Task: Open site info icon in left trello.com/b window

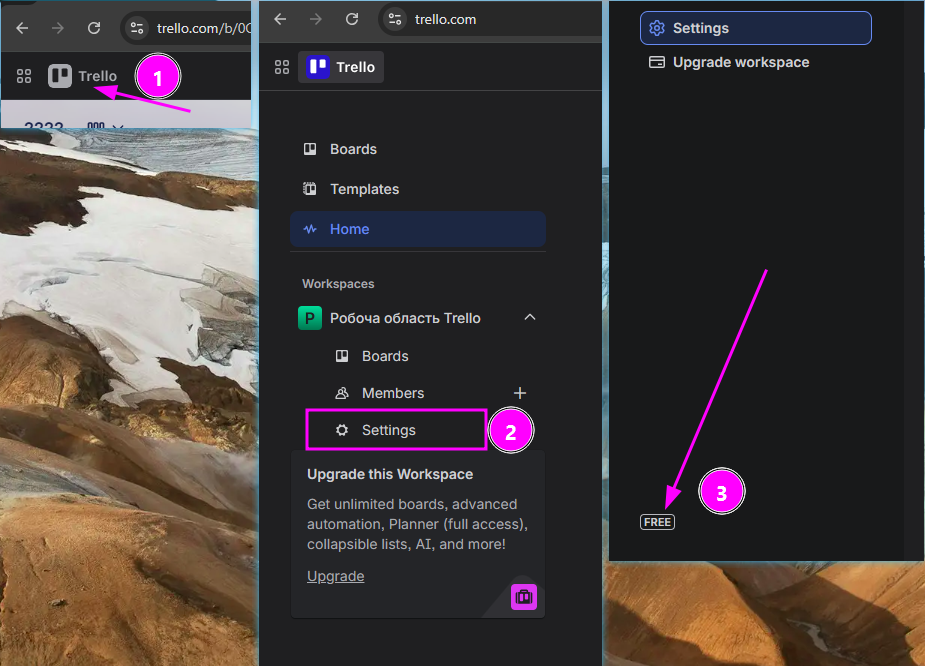Action: tap(137, 28)
